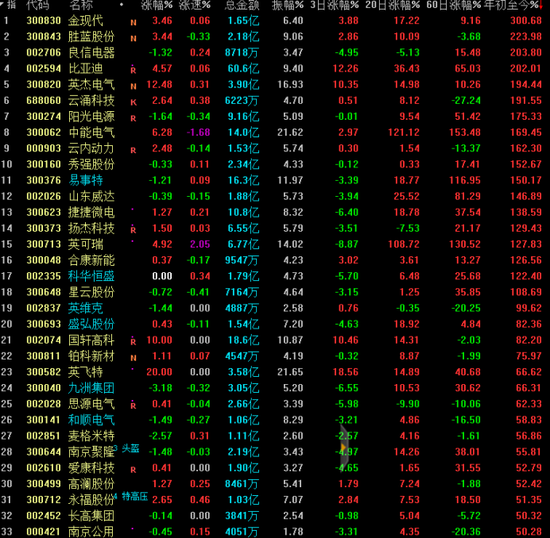550x538 pixels.
Task: Click 云涌科技 60-day value -27.24
Action: 466,101
